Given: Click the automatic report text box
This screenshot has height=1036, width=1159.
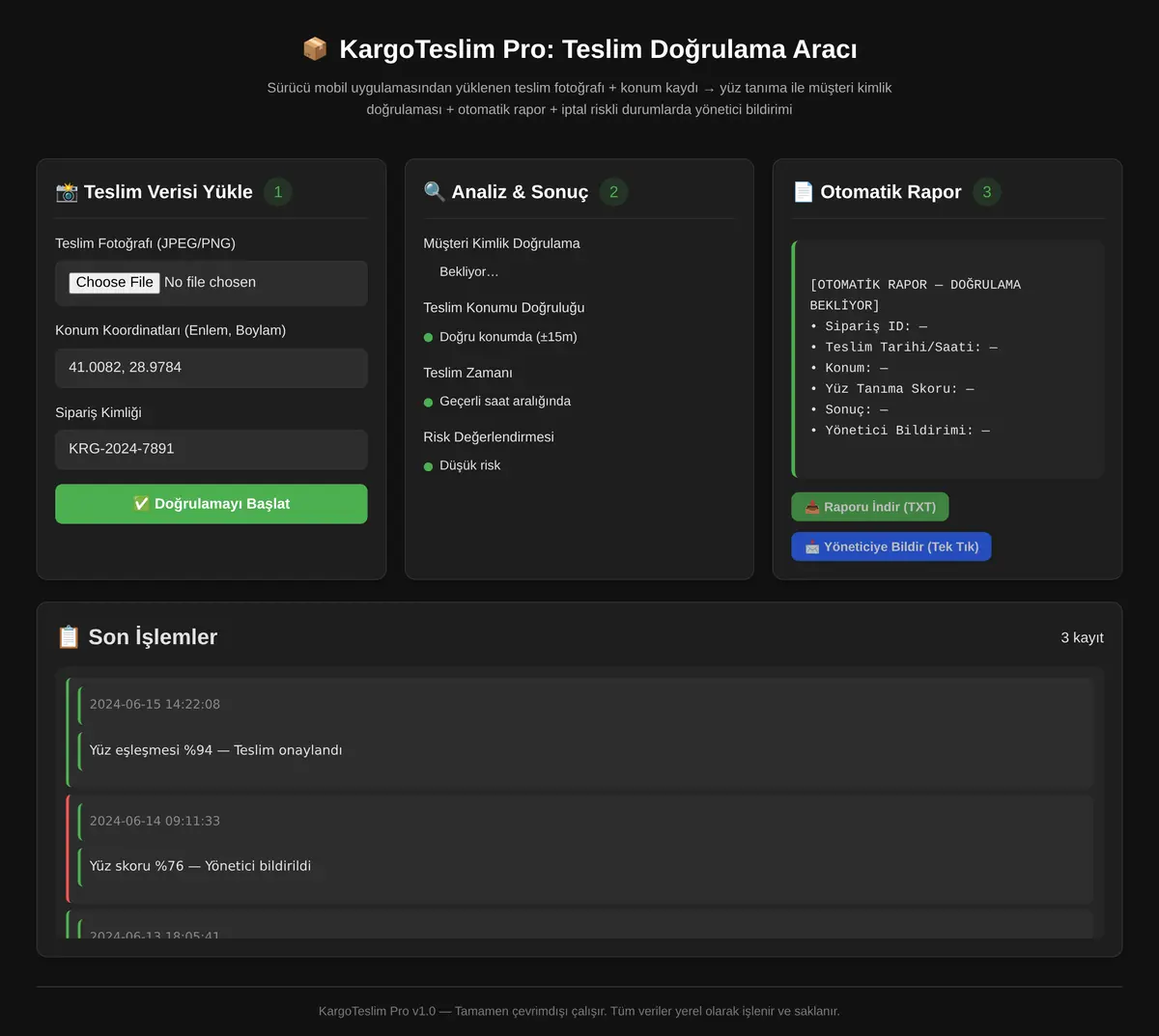Looking at the screenshot, I should click(947, 359).
